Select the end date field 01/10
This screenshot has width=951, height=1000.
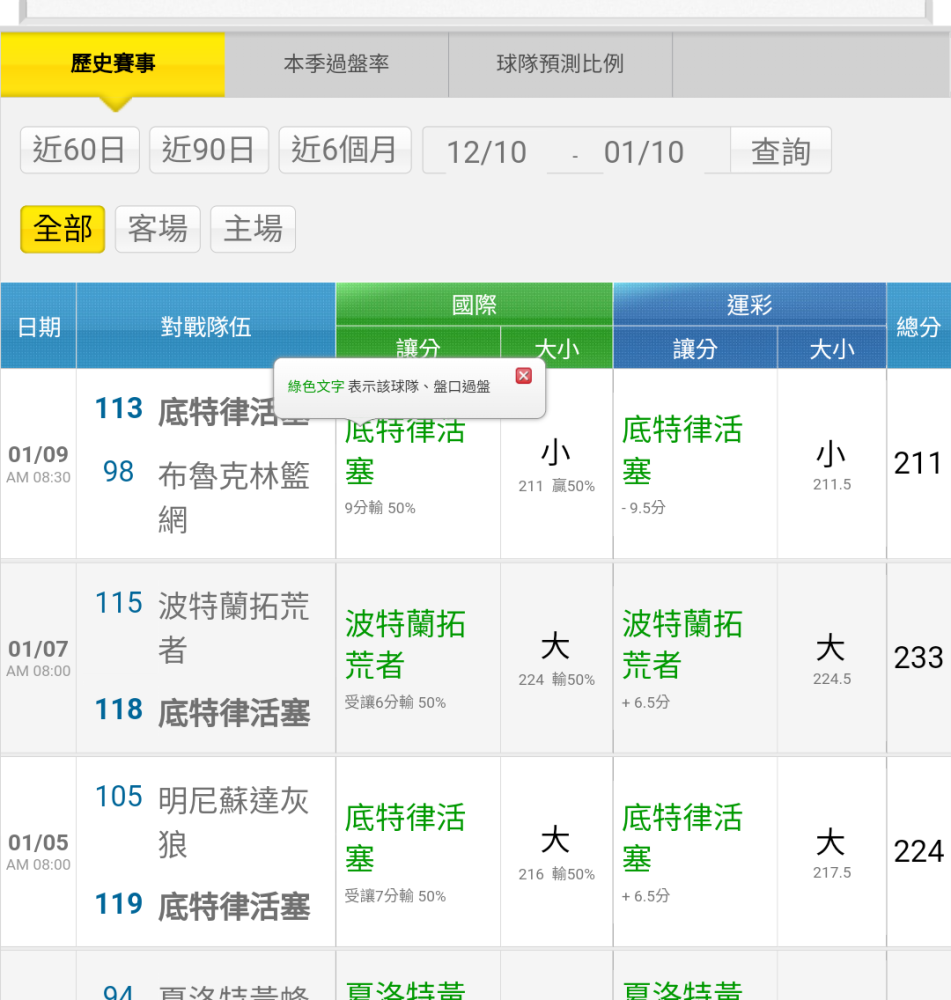644,152
